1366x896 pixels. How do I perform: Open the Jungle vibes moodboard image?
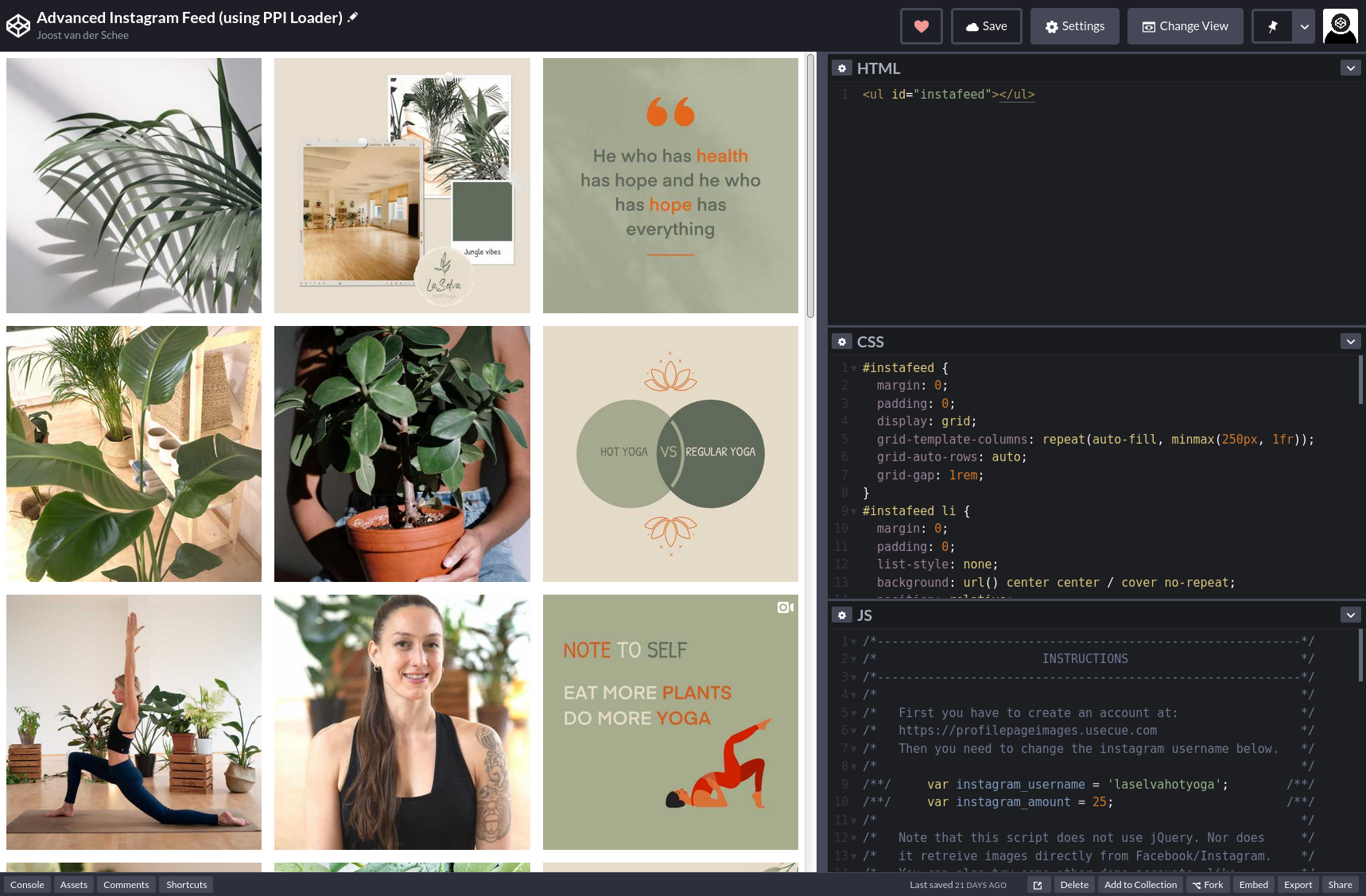point(402,185)
